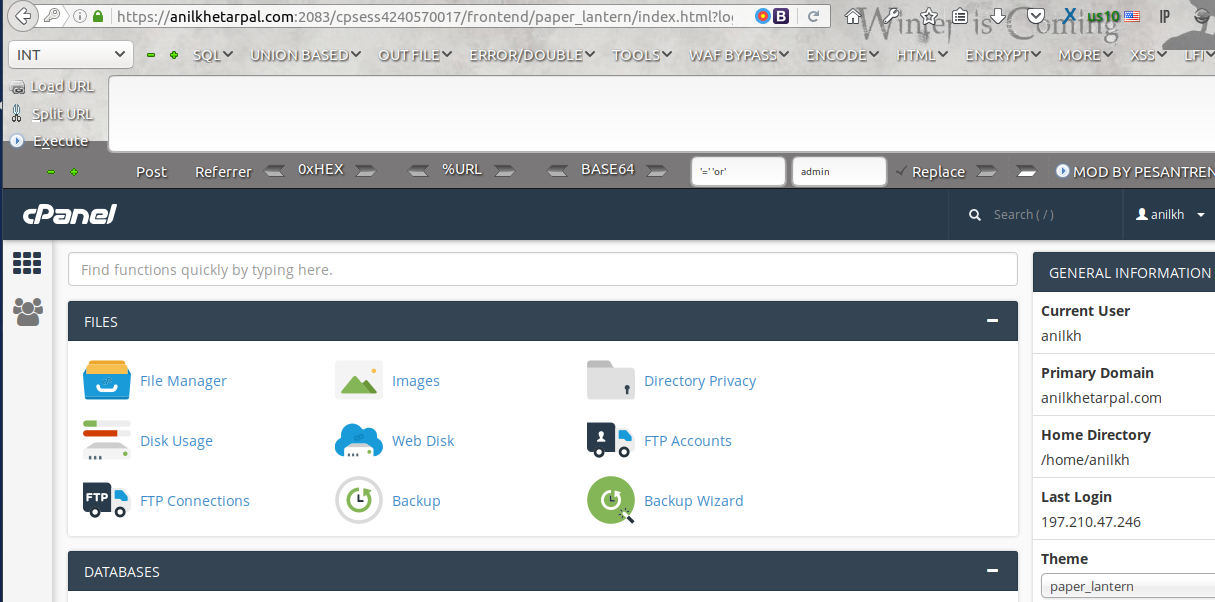Open the ENCRYPT dropdown menu

point(1004,55)
